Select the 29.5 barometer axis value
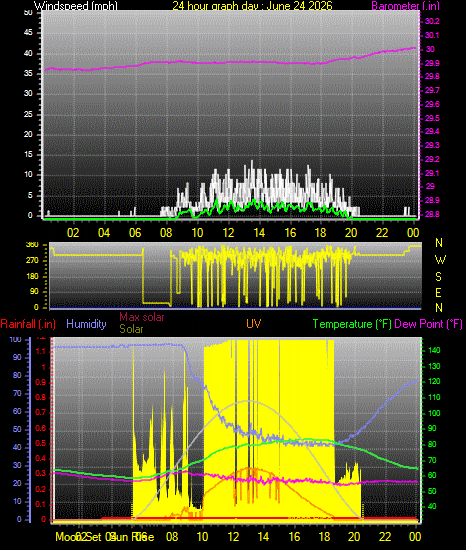466x550 pixels. [432, 118]
